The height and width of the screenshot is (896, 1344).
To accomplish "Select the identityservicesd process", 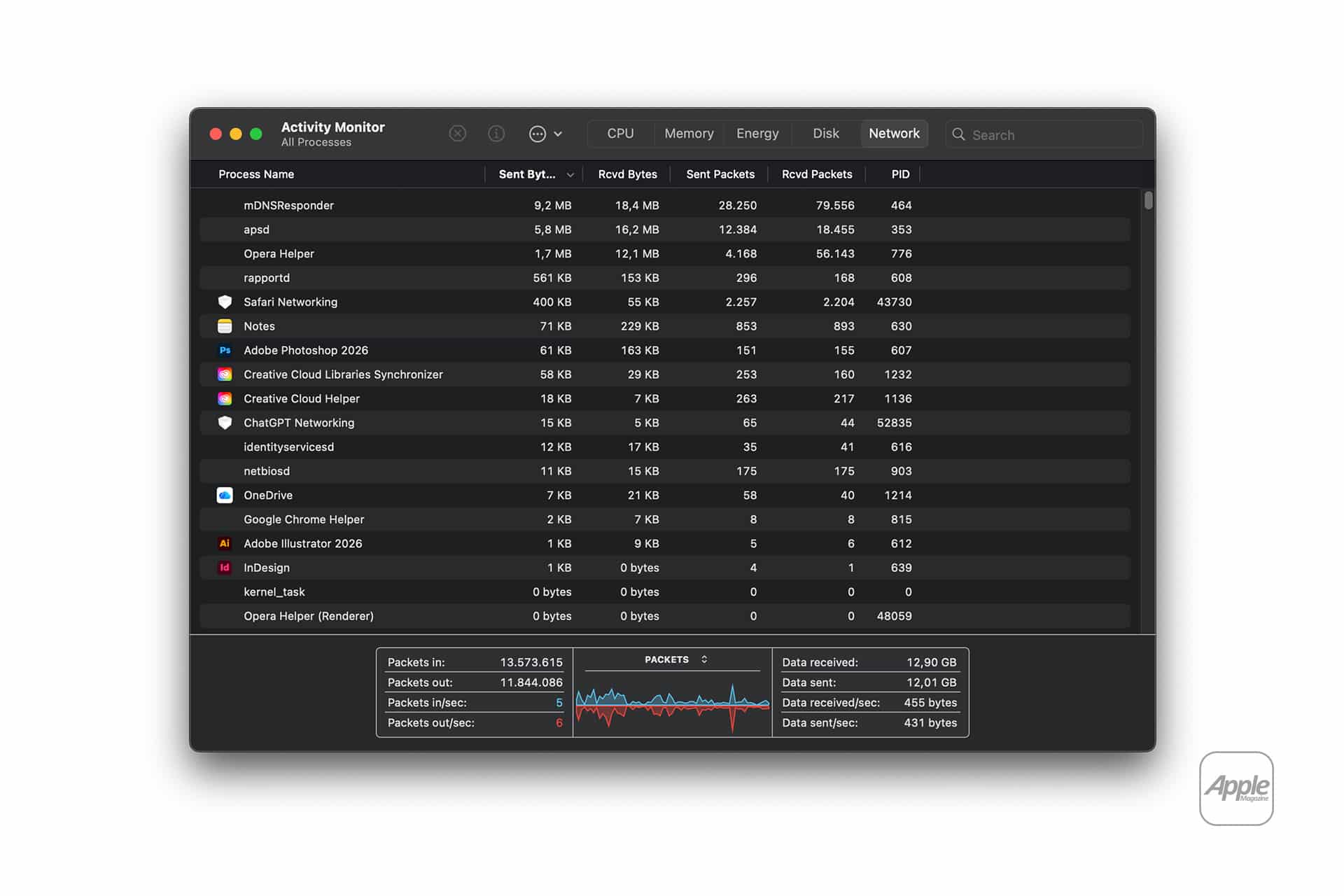I will click(x=288, y=447).
